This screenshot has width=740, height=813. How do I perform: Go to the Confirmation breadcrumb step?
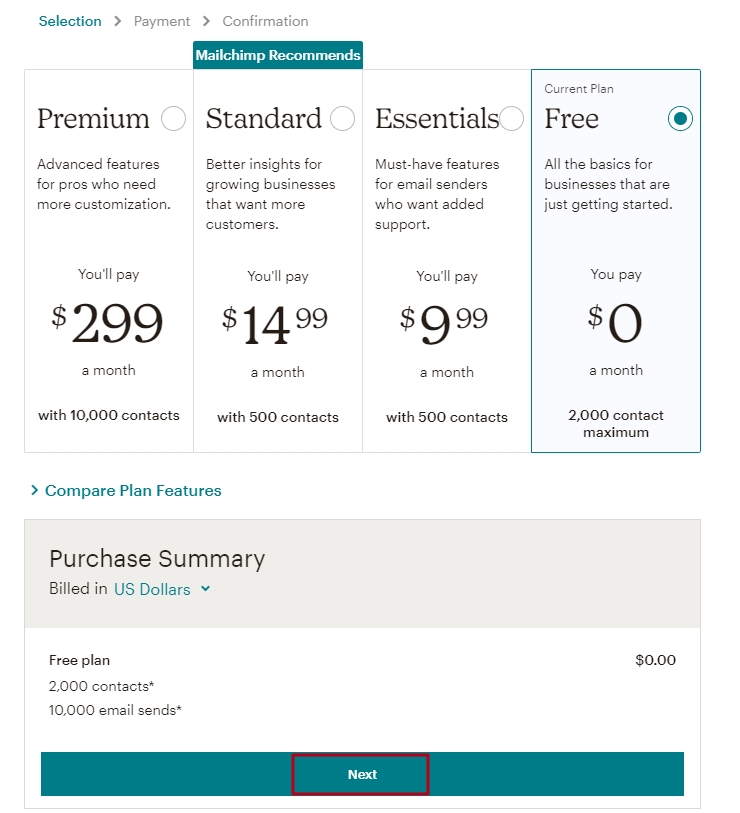265,21
